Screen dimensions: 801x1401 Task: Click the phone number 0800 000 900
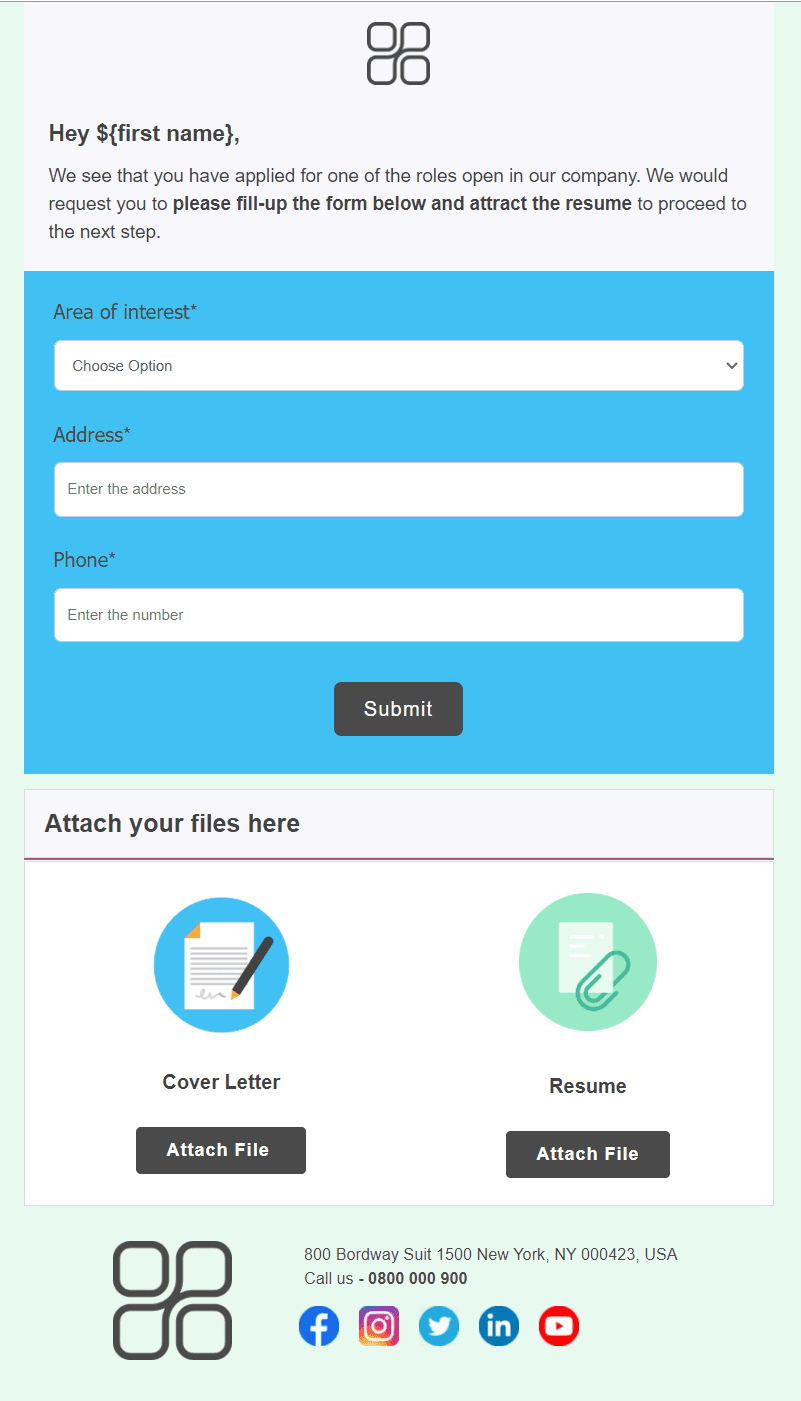[x=418, y=1278]
